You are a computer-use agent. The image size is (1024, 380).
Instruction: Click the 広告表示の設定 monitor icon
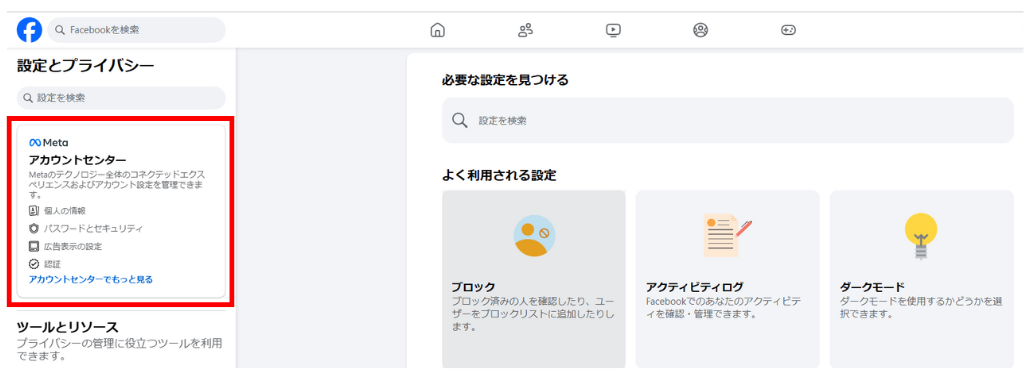(34, 246)
